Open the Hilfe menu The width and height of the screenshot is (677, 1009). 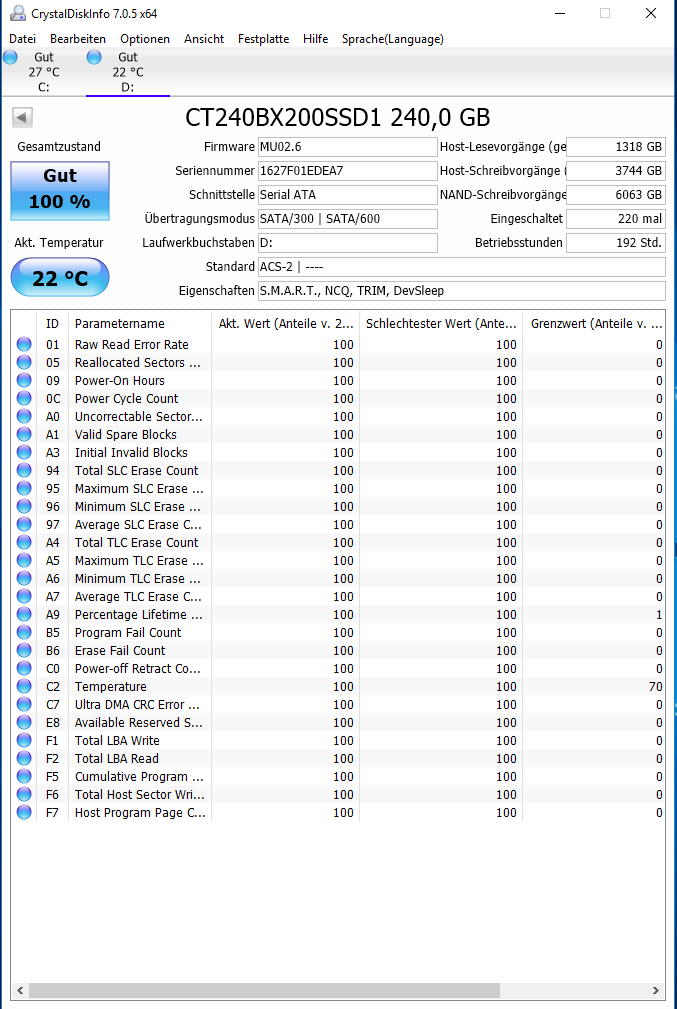[x=315, y=39]
